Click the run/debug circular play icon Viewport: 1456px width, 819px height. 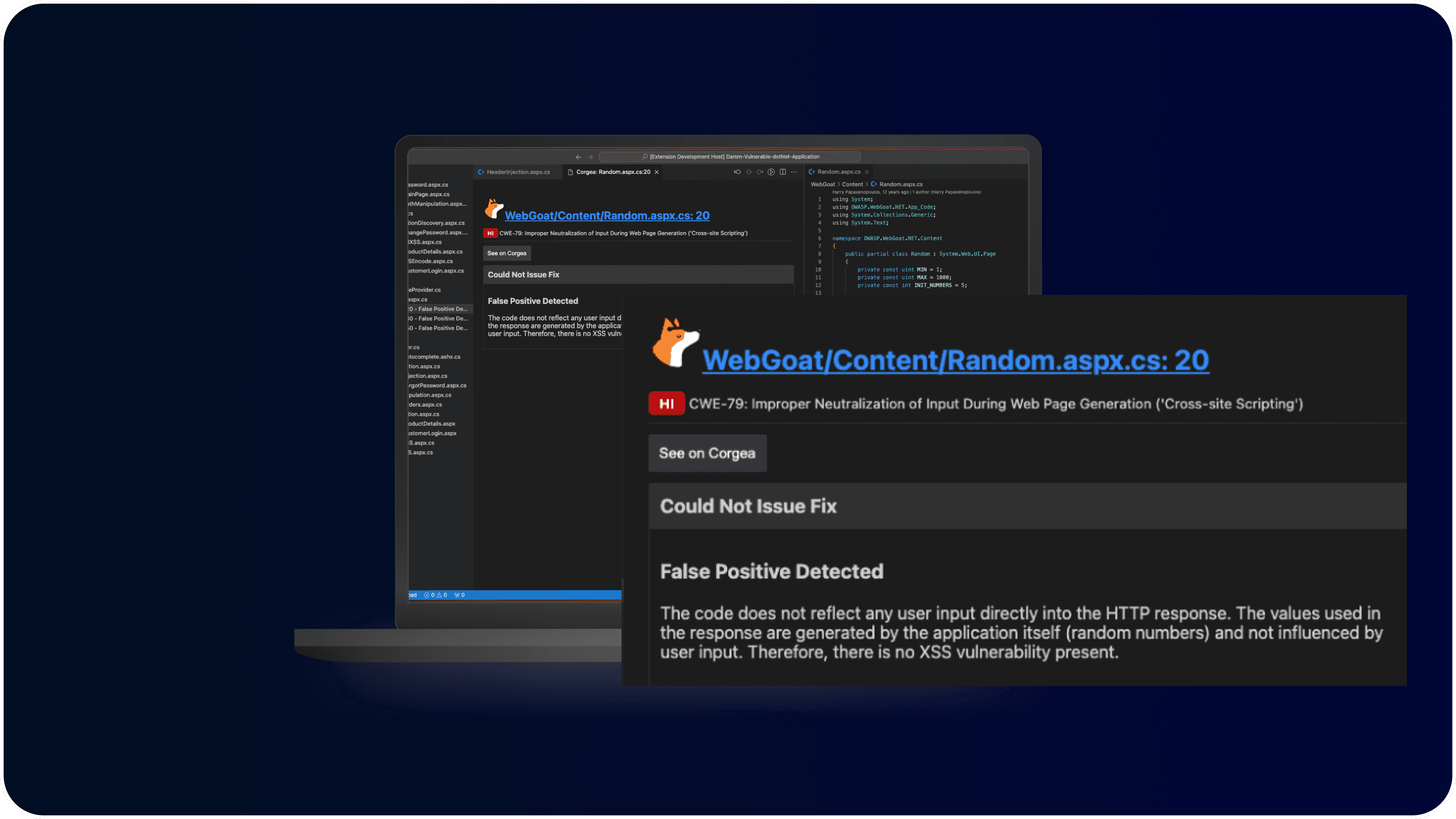pyautogui.click(x=771, y=172)
